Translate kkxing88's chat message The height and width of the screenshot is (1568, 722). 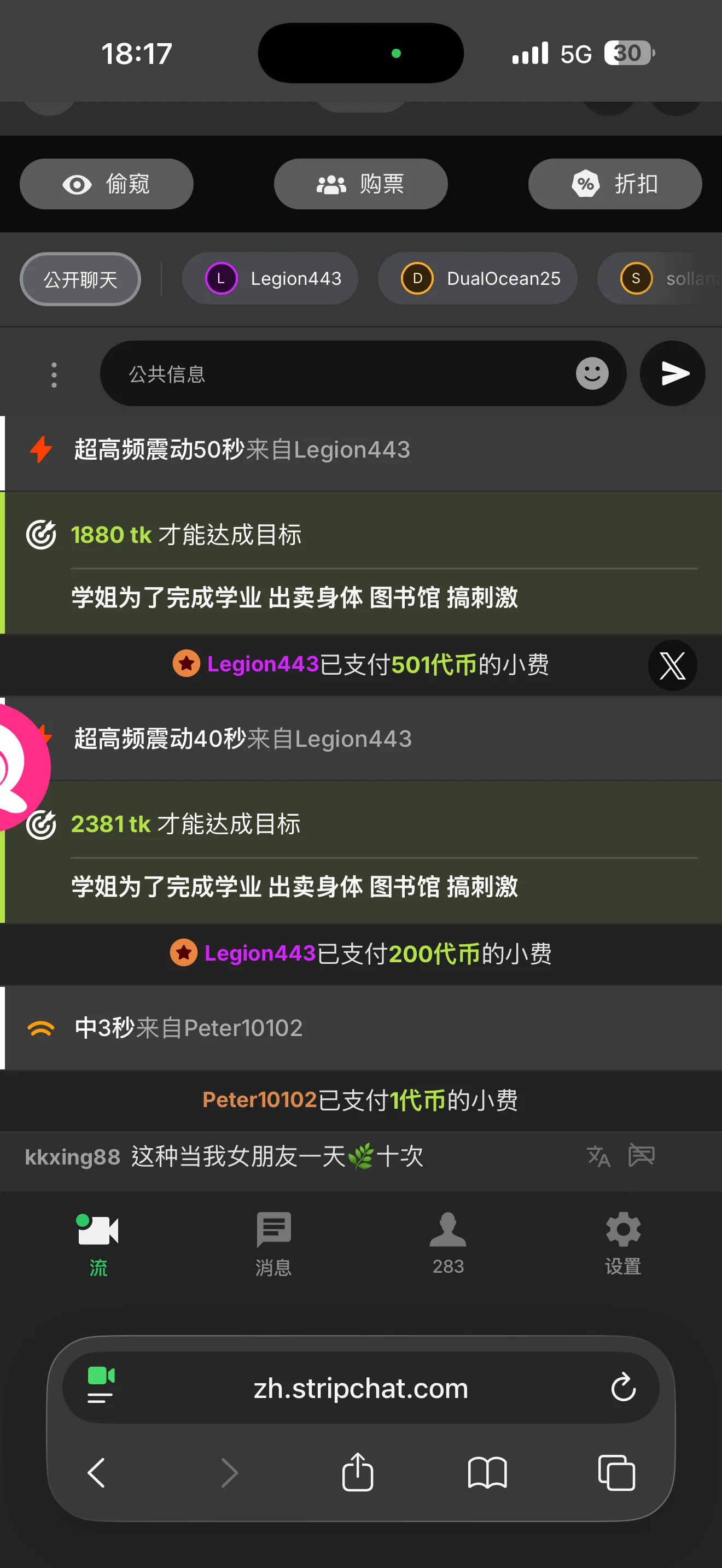coord(598,1156)
